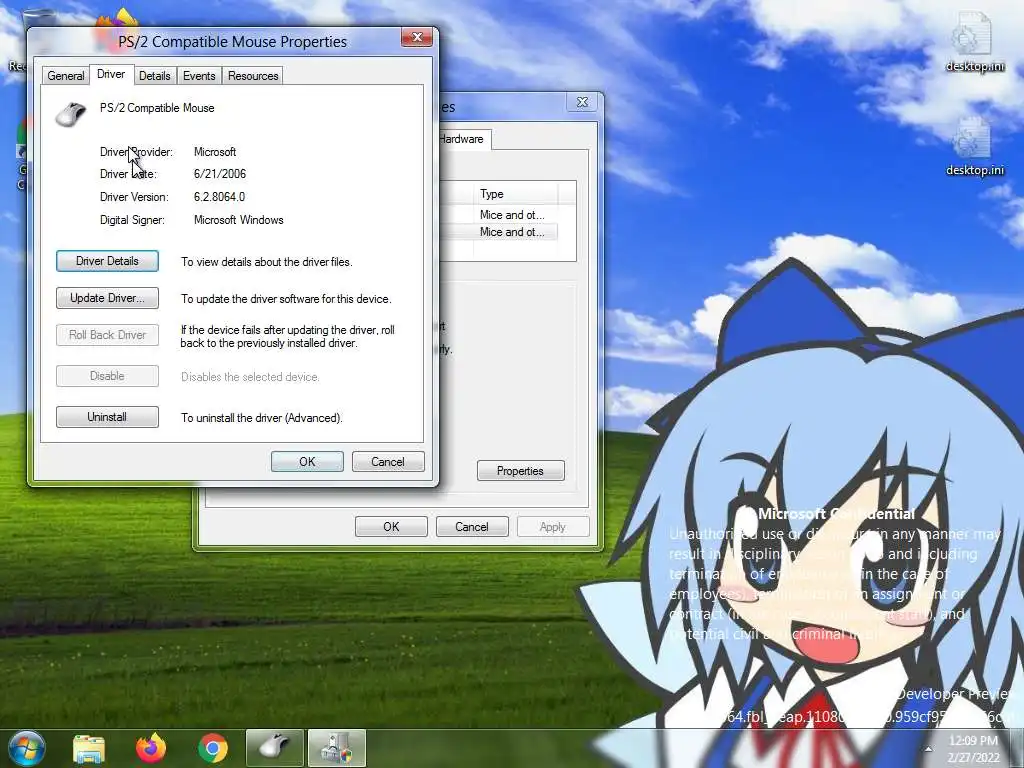Open the Details tab
Screen dimensions: 1024x768
[155, 76]
